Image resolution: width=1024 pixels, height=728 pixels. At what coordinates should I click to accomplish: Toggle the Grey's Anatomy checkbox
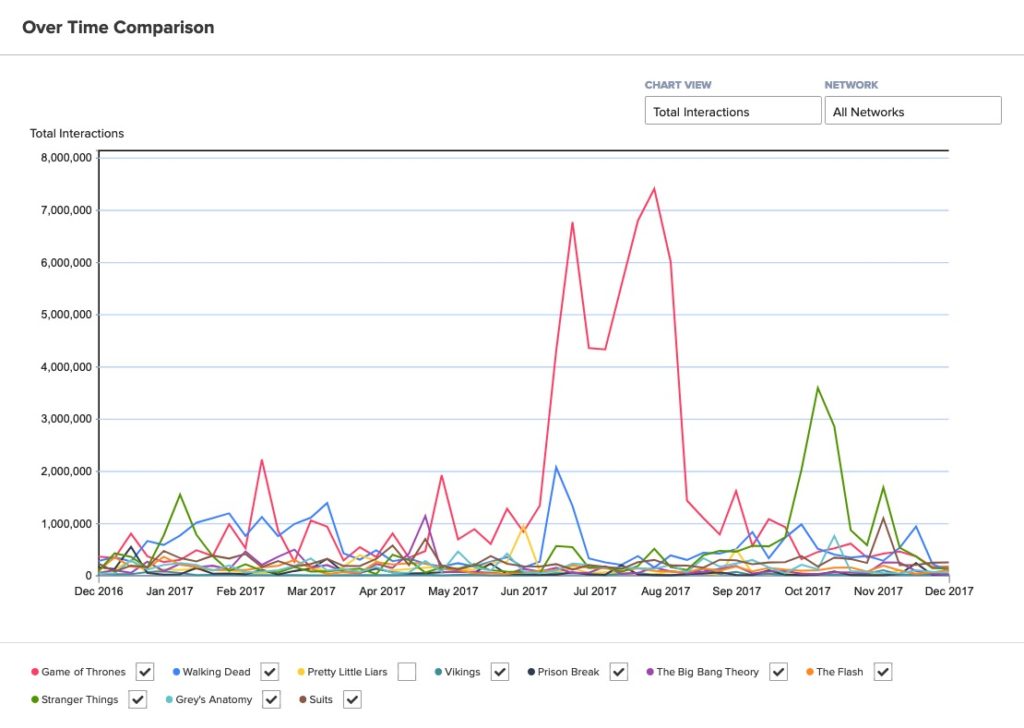272,699
